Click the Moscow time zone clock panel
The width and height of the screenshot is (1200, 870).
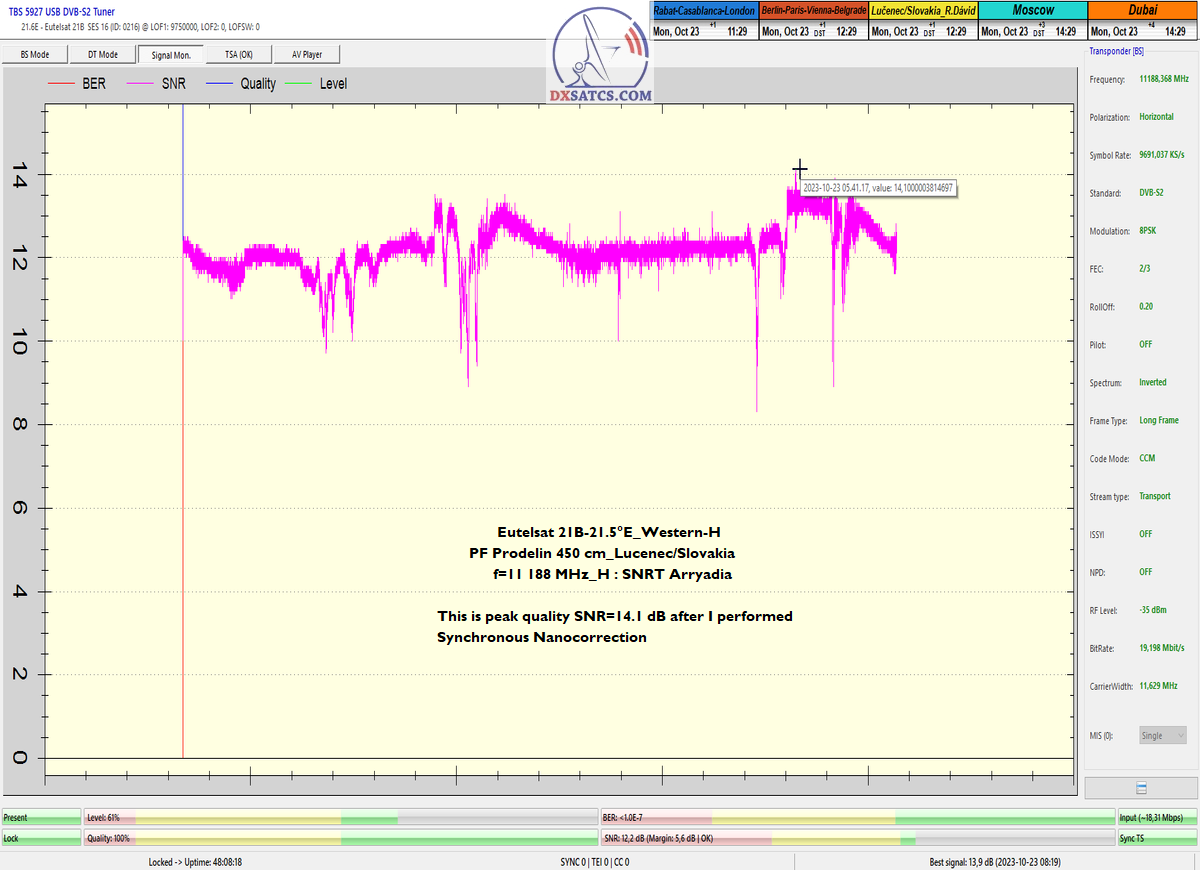click(1031, 20)
